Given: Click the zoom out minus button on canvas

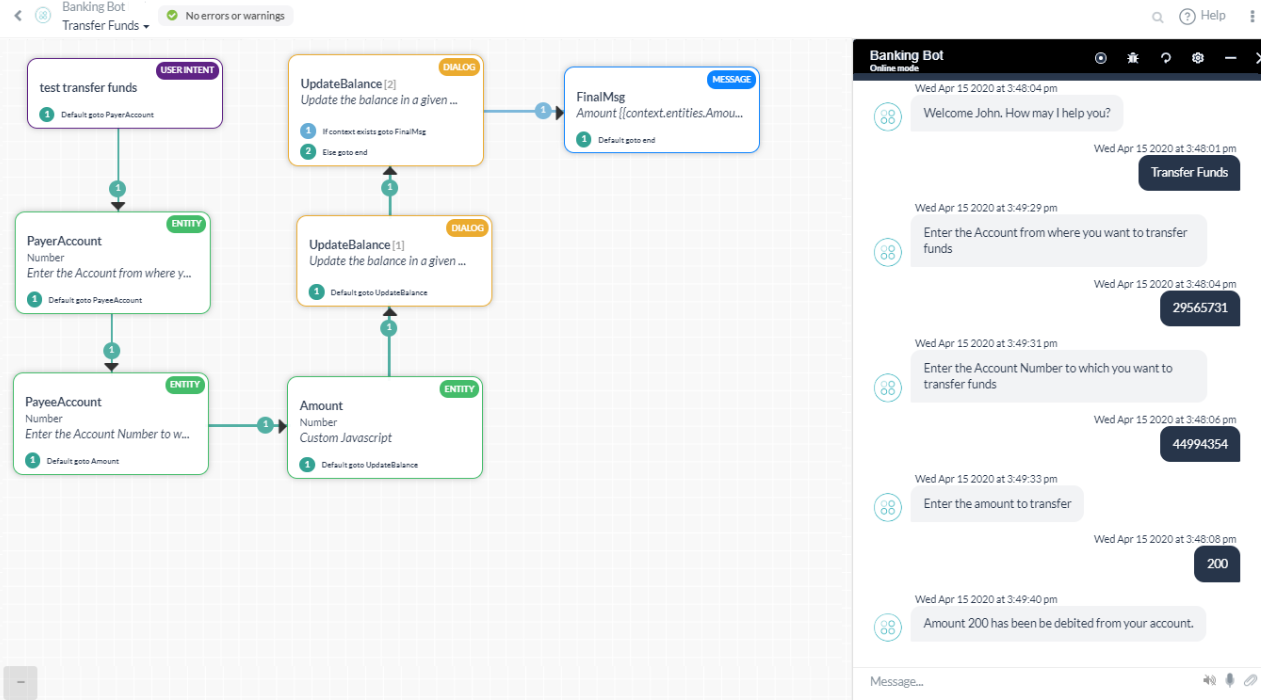Looking at the screenshot, I should click(20, 682).
